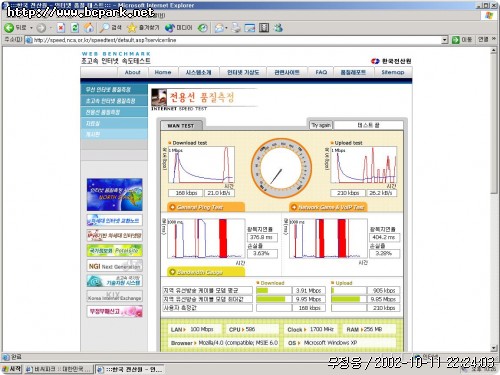The image size is (500, 375).
Task: Click the 168 kbps download value
Action: pos(186,193)
